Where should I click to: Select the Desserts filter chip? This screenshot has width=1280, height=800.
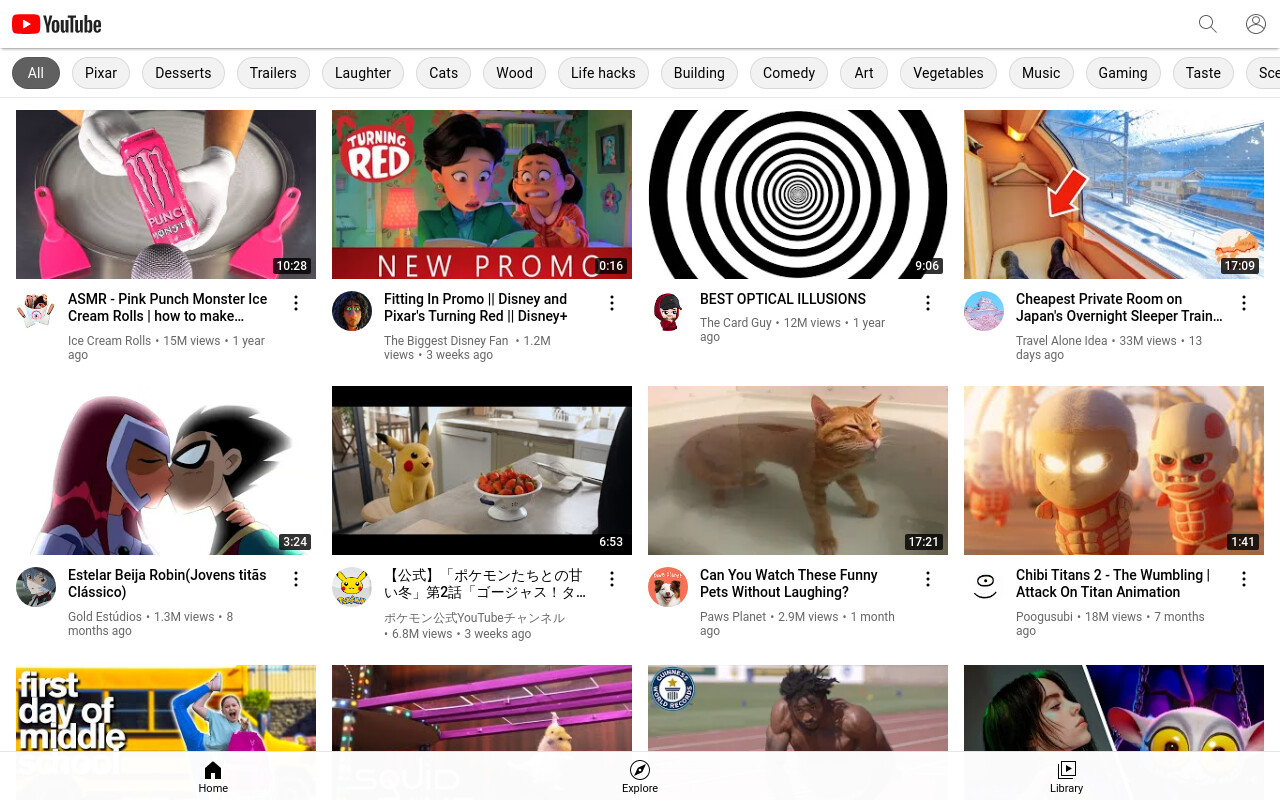tap(183, 73)
